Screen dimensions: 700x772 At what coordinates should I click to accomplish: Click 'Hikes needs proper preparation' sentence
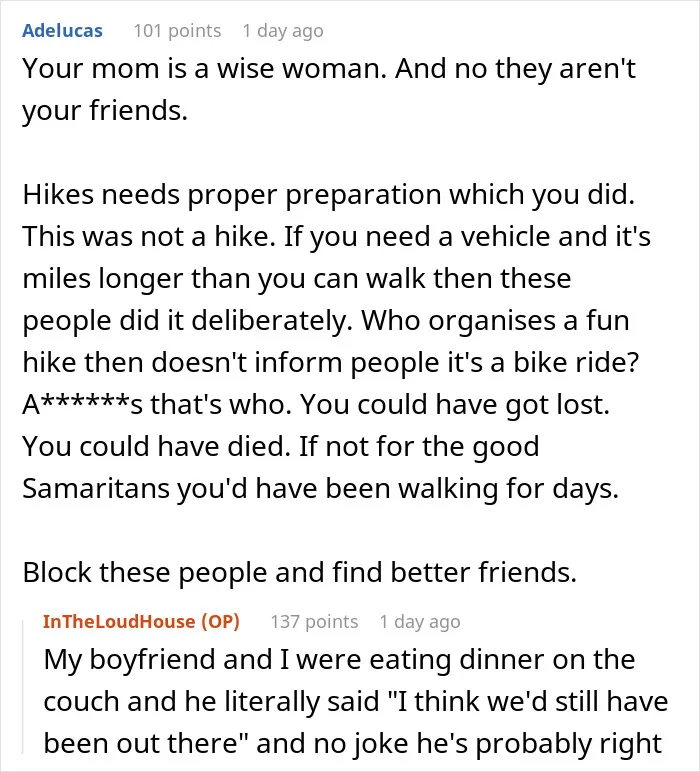[328, 194]
